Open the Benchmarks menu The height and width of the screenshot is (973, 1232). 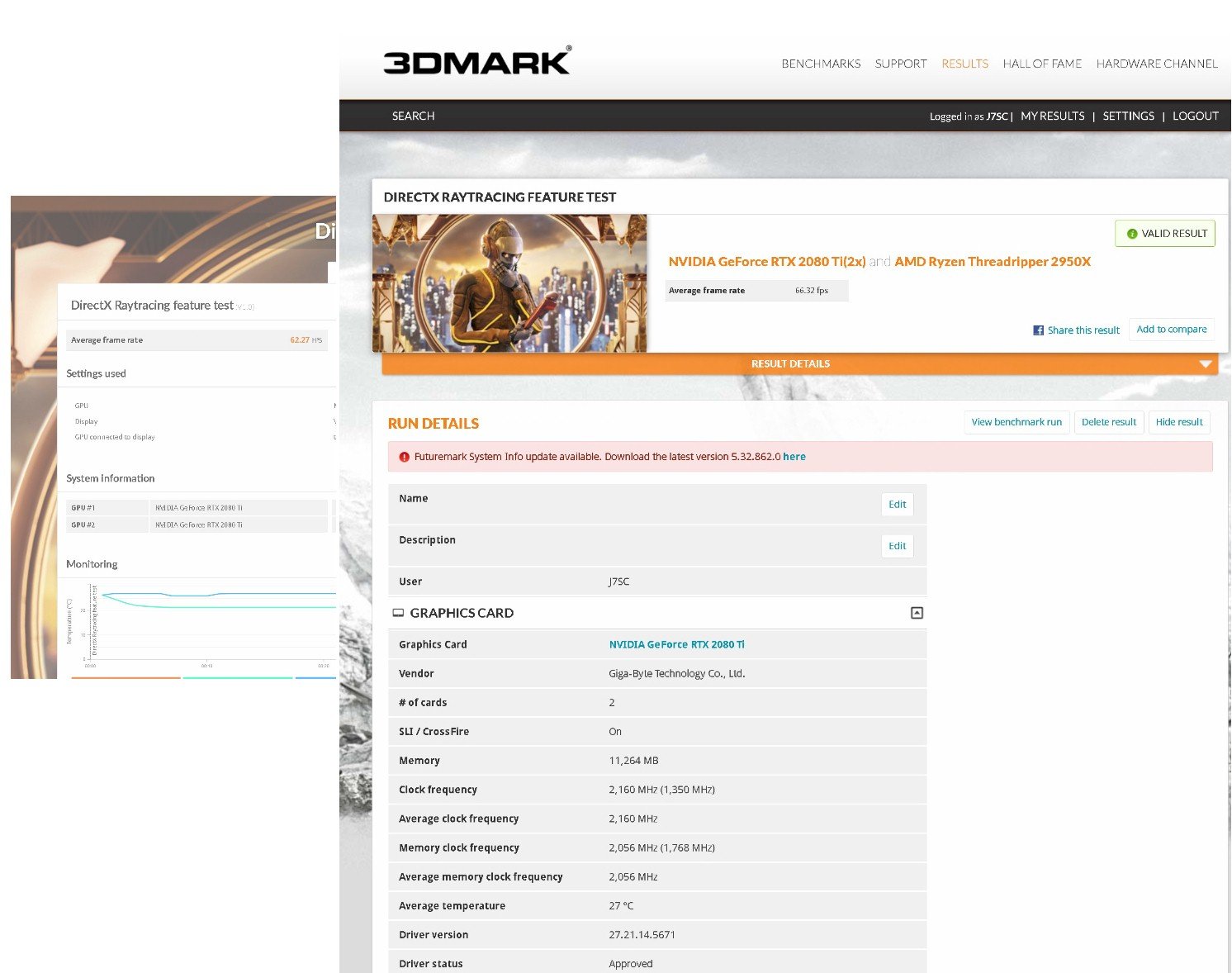(x=821, y=64)
